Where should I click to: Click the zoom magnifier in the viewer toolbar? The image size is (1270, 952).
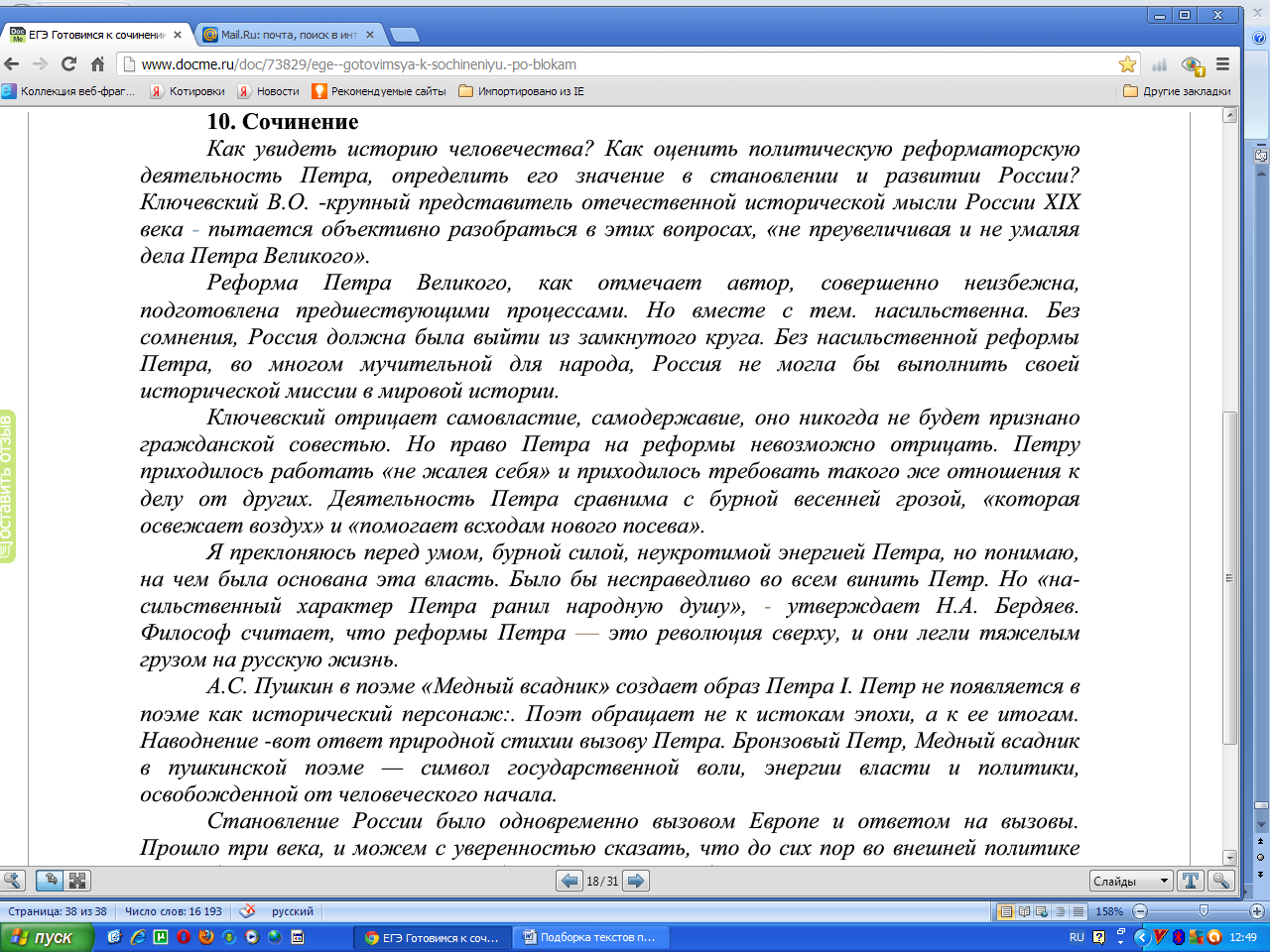tap(13, 881)
